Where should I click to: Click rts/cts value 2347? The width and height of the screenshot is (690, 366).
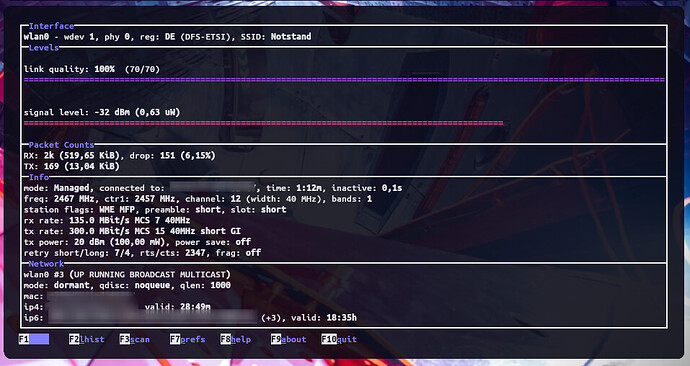pos(195,253)
